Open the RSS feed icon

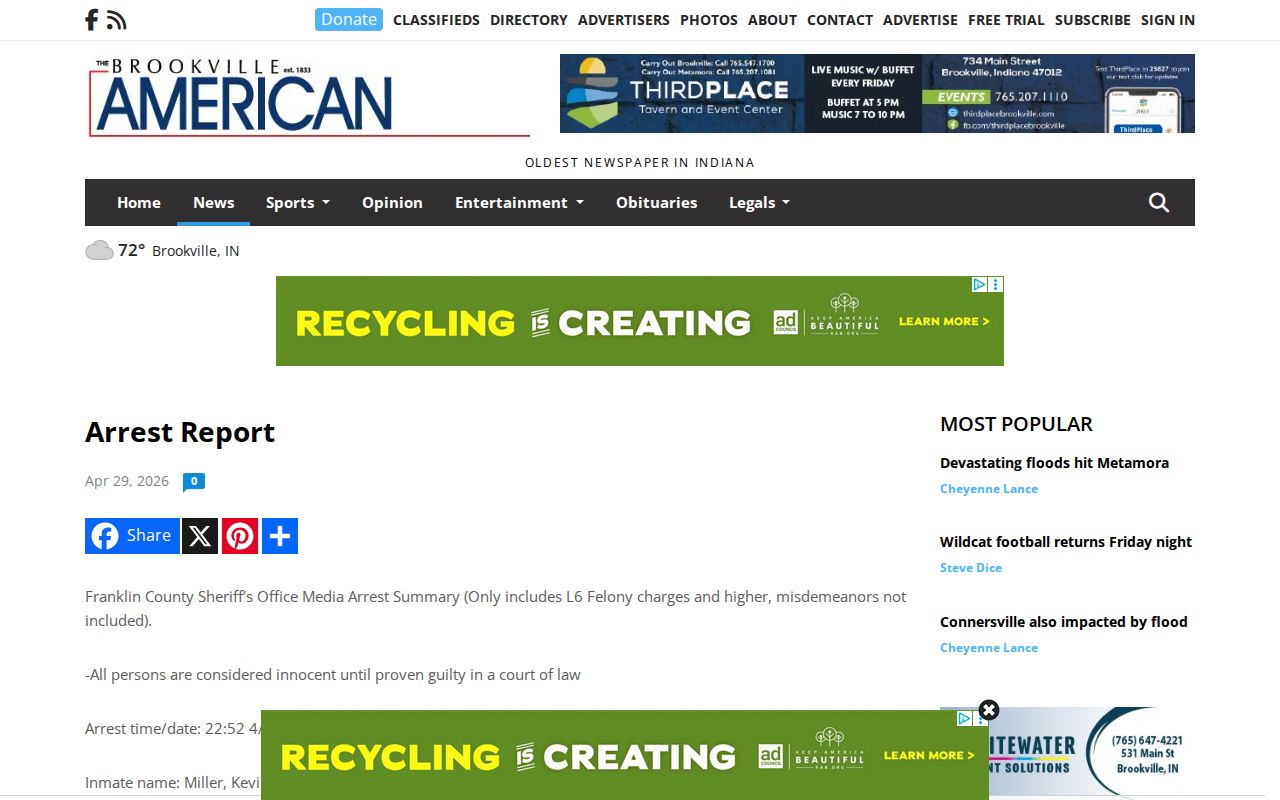[x=117, y=20]
